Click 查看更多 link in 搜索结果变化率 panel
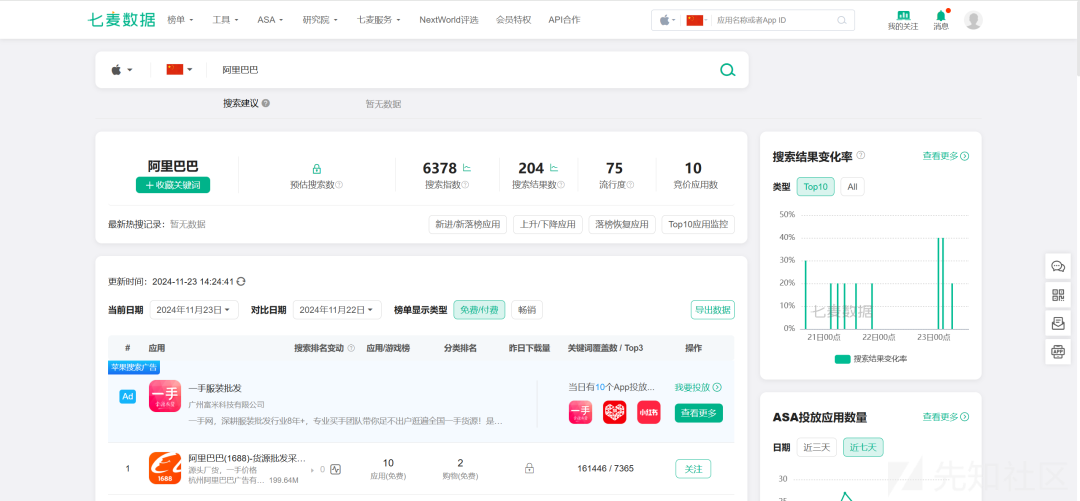 click(x=946, y=156)
